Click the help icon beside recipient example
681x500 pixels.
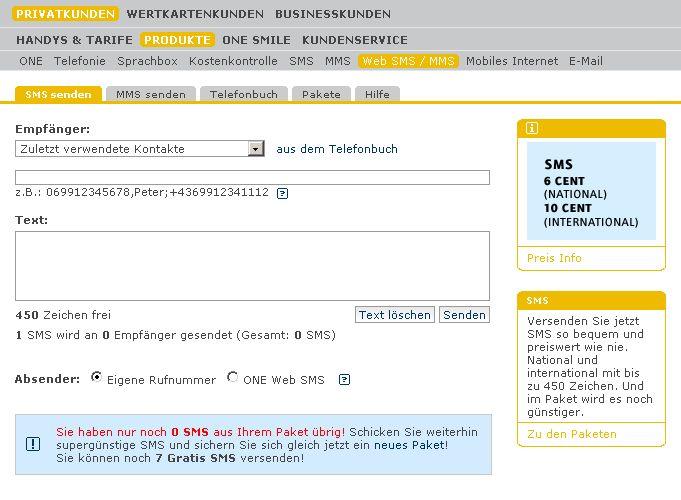pos(282,193)
